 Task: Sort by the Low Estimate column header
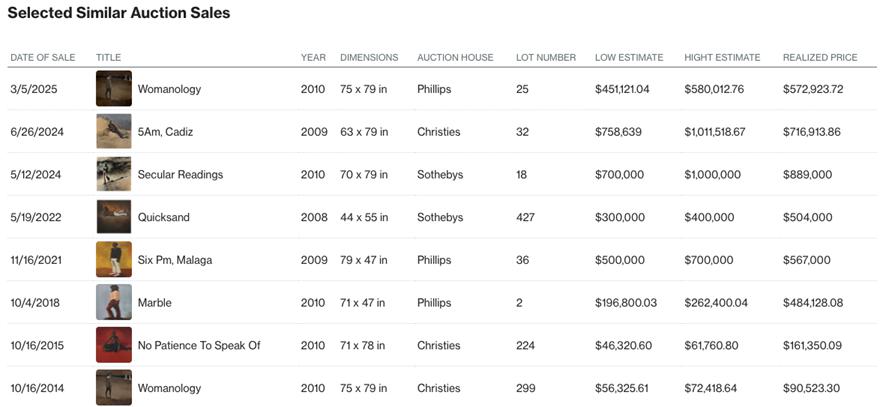pos(629,57)
